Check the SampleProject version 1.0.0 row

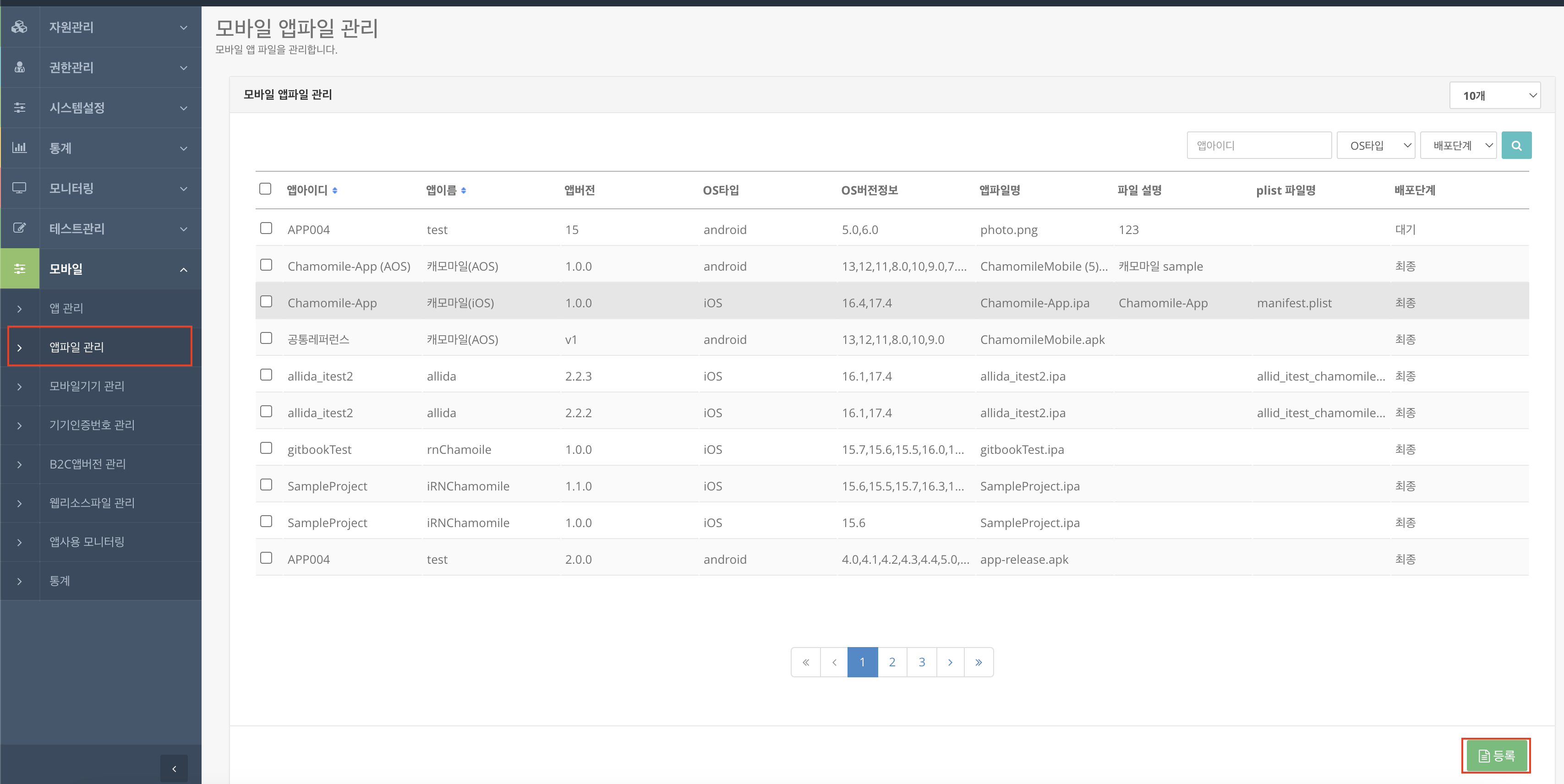click(266, 521)
